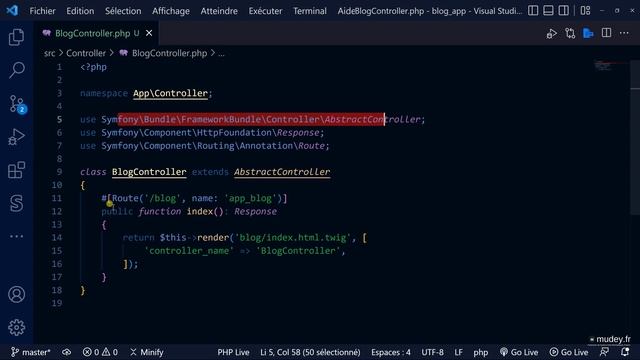Click the Response return type on line 12
Viewport: 640px width, 360px height.
pyautogui.click(x=256, y=211)
